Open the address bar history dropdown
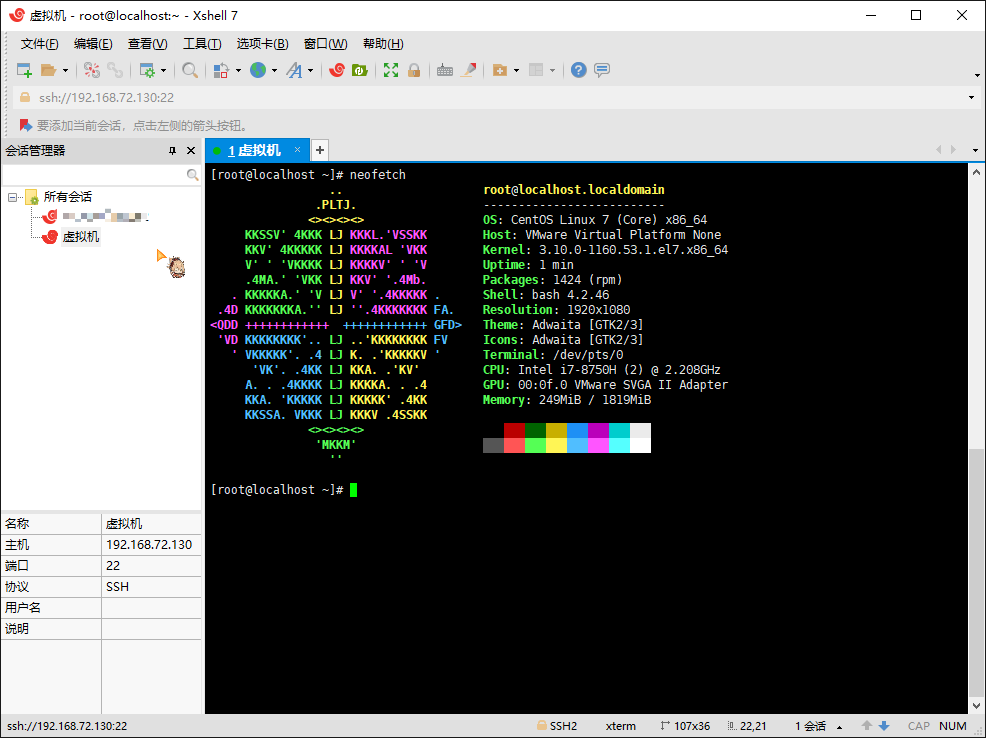This screenshot has height=738, width=986. pyautogui.click(x=971, y=98)
